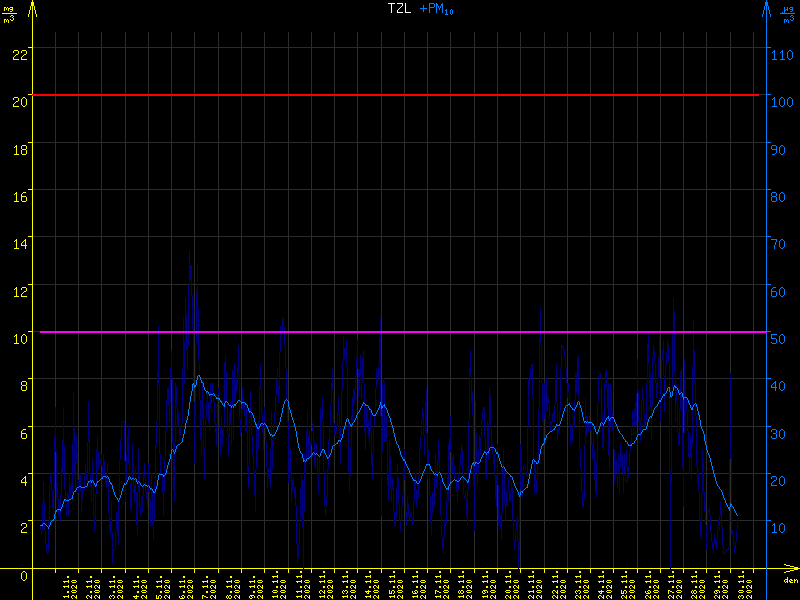Click the yellow 0 at the axis origin
This screenshot has width=800, height=600.
click(x=23, y=576)
